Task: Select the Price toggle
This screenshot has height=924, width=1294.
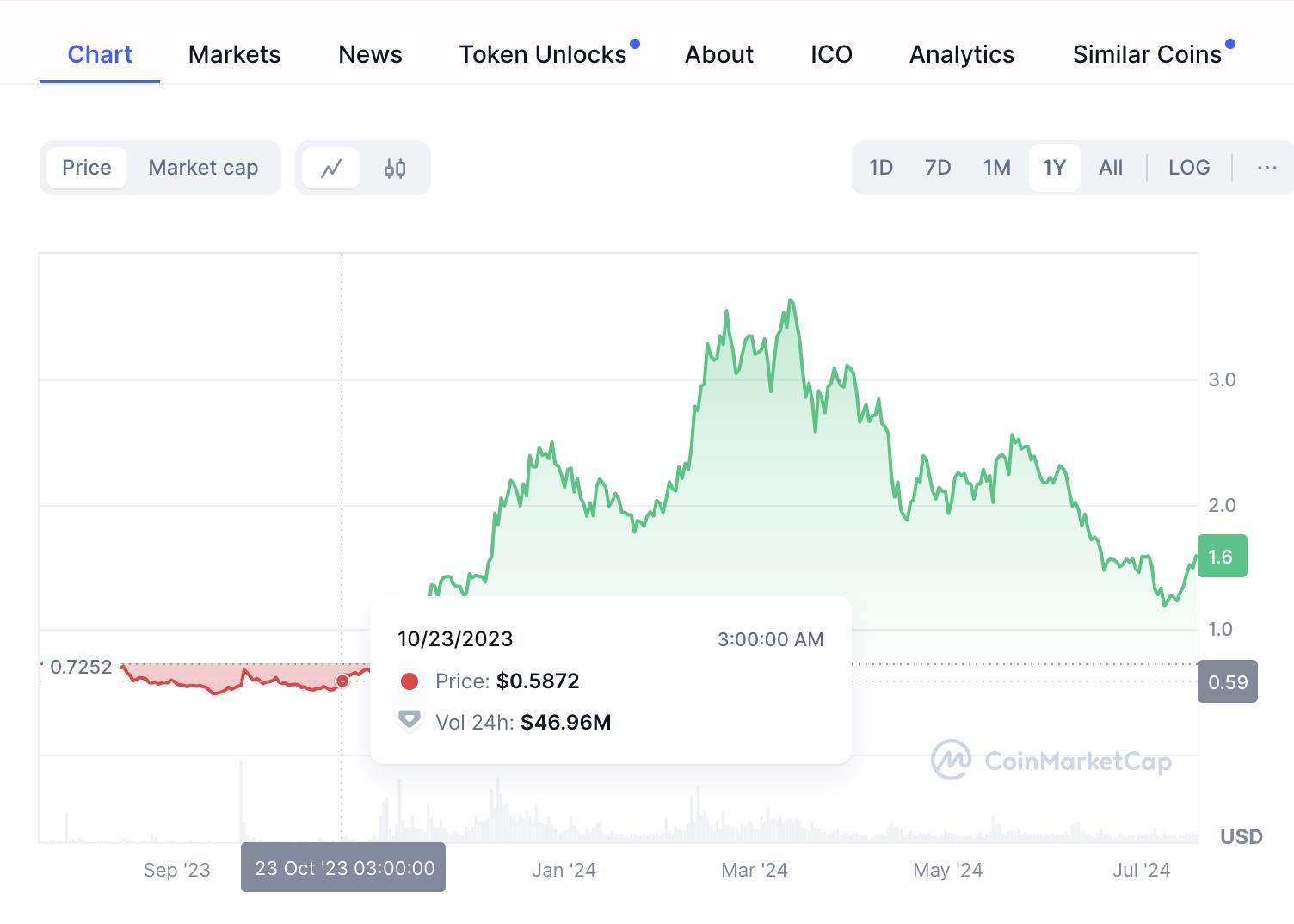Action: point(87,168)
